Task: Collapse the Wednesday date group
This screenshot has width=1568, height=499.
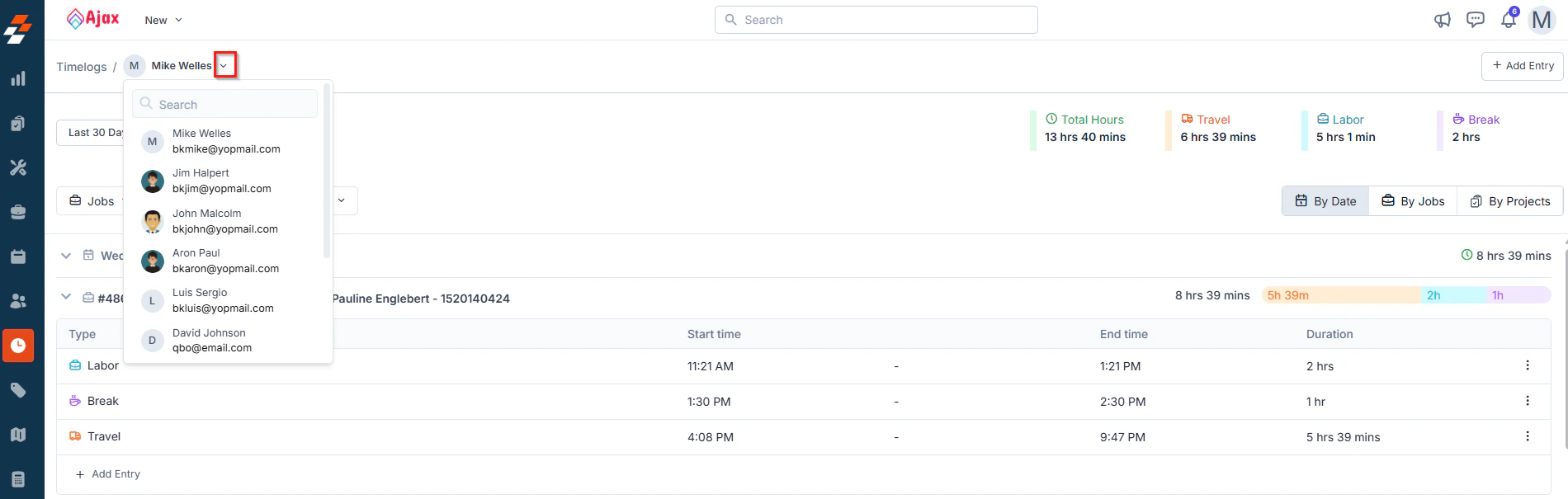Action: [x=66, y=256]
